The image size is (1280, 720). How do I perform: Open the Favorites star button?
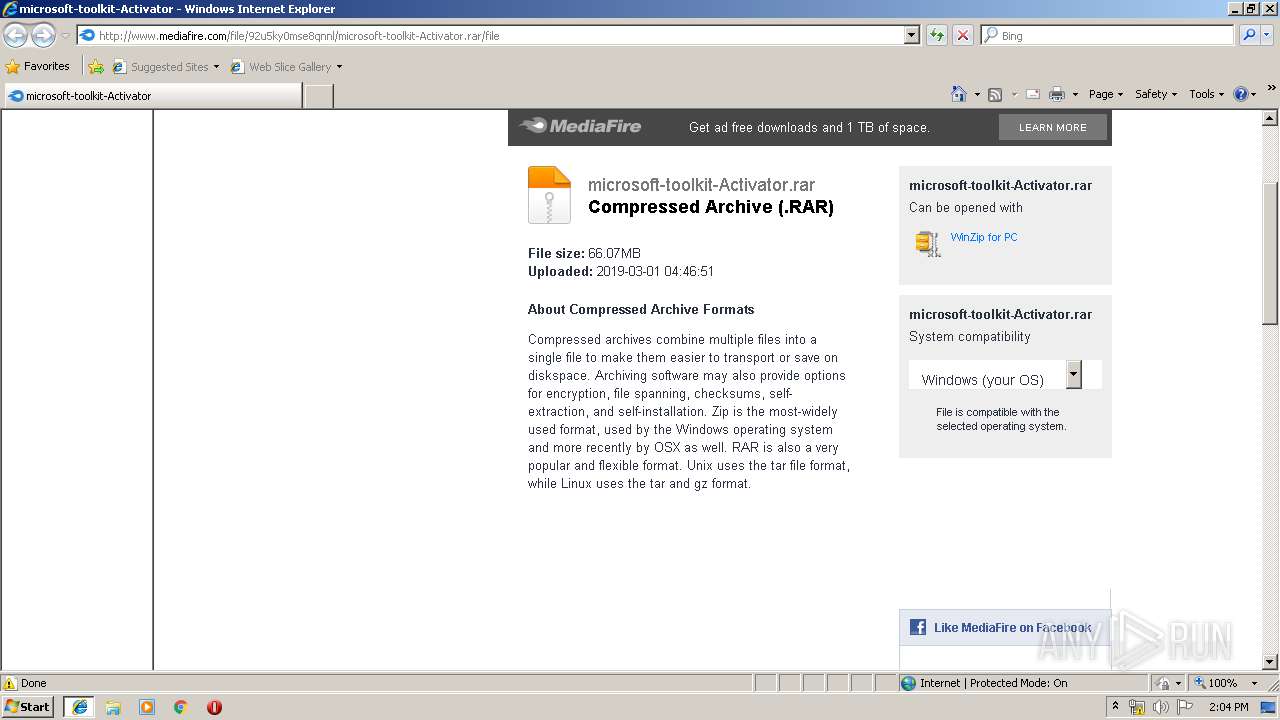(38, 67)
